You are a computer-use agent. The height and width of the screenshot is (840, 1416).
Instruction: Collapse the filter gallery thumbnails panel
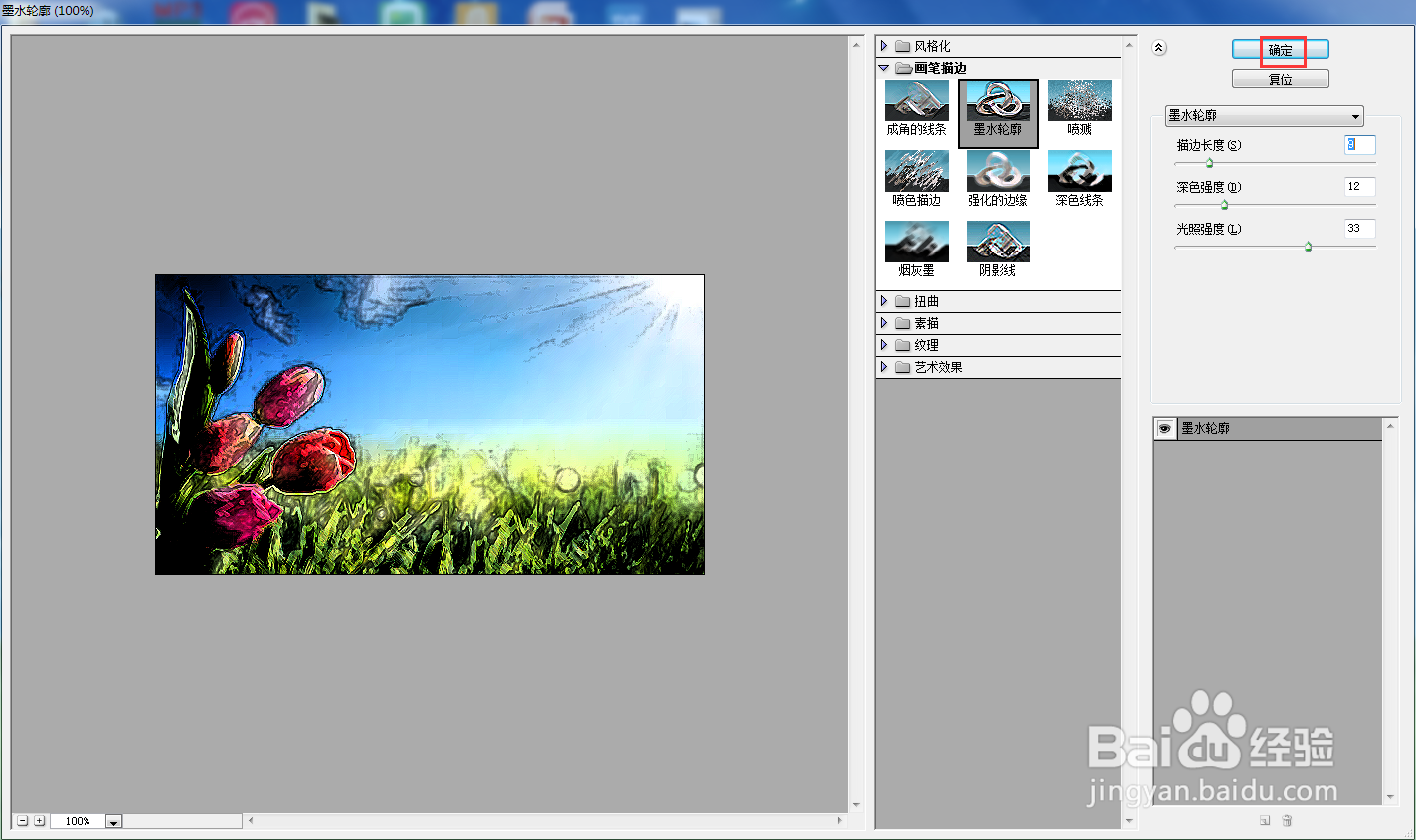coord(1159,47)
